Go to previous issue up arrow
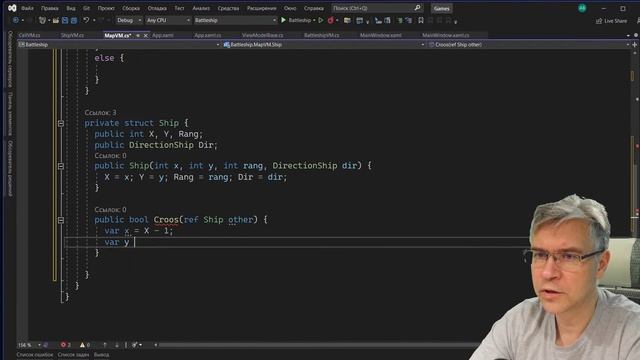640x360 pixels. 105,345
